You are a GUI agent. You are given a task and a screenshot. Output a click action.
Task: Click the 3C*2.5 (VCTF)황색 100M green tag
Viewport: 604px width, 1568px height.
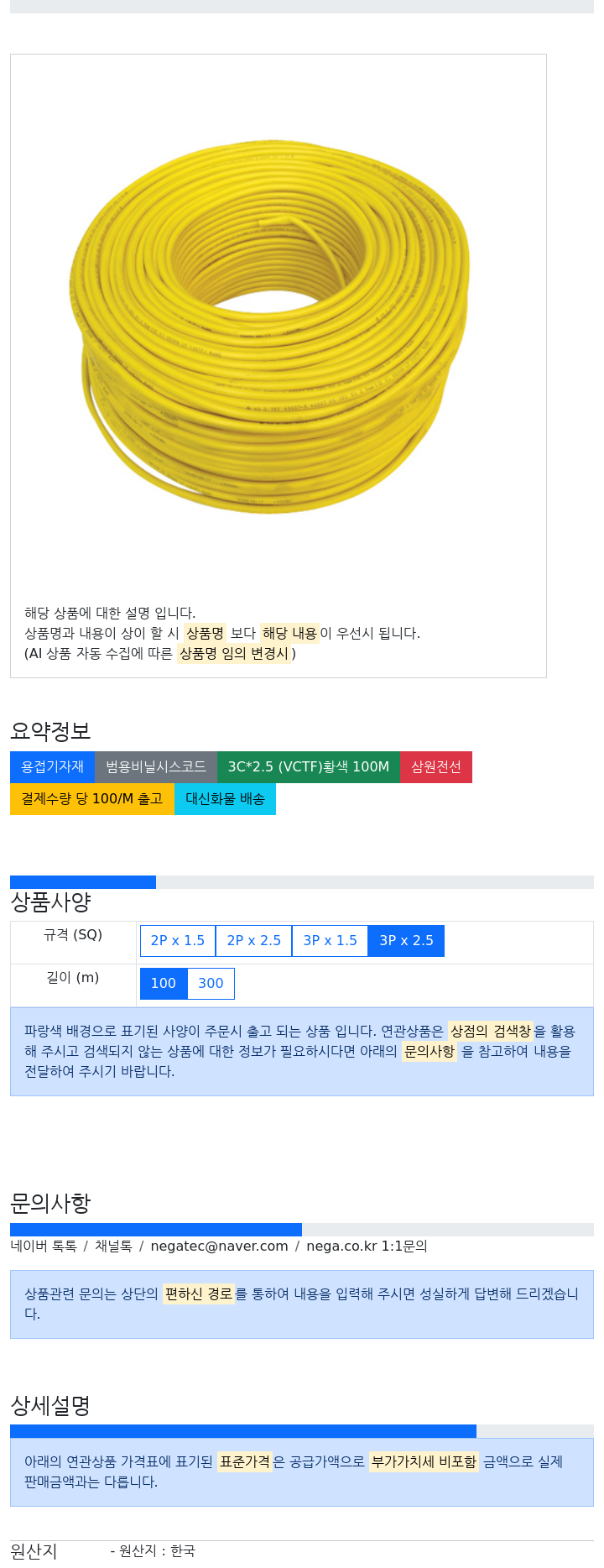pyautogui.click(x=309, y=767)
